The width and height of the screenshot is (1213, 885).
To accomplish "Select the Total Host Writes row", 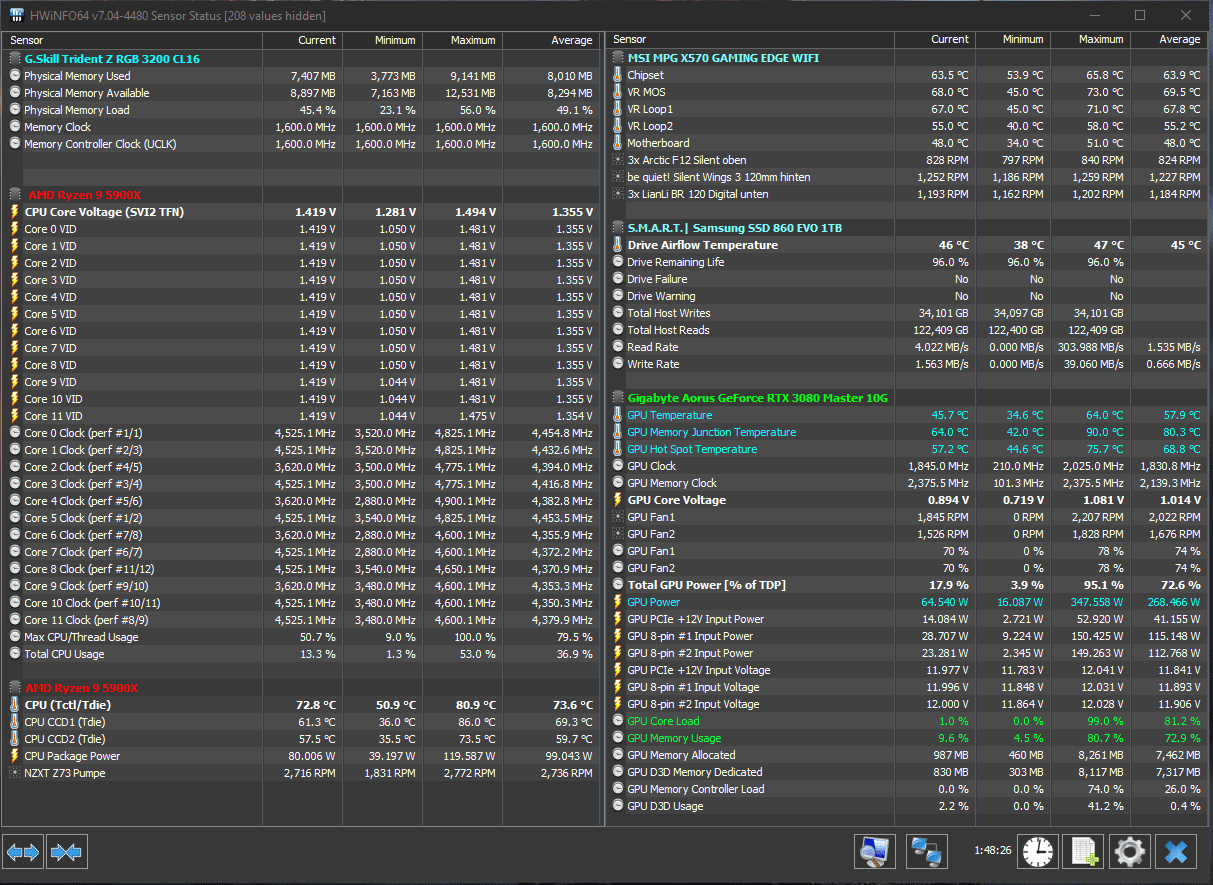I will click(907, 313).
